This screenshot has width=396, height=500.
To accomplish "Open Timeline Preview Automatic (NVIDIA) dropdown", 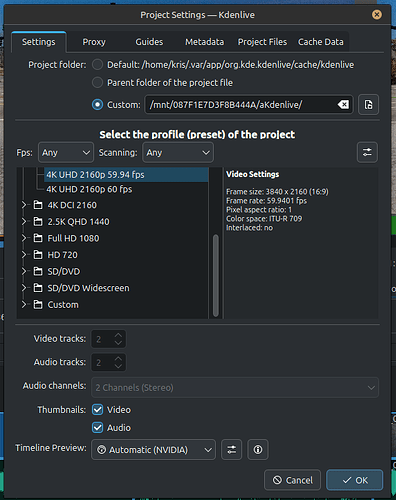I will point(153,450).
